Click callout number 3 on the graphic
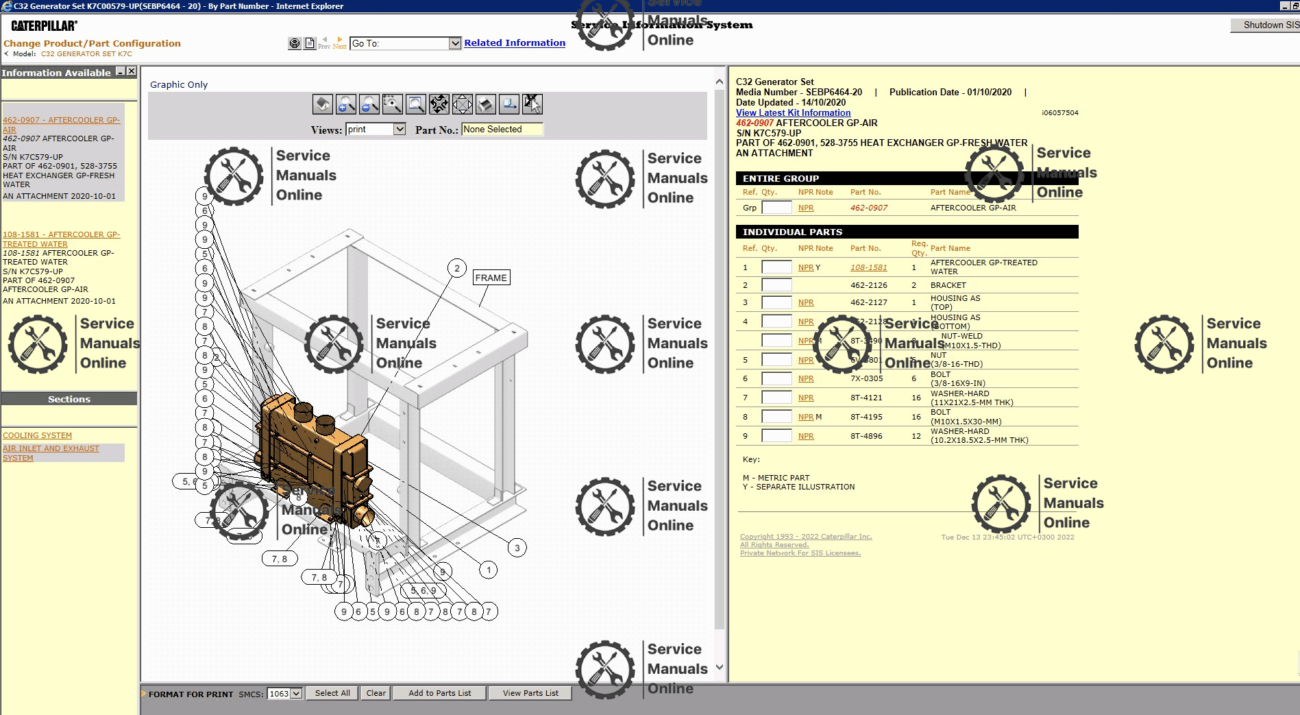 click(x=517, y=547)
